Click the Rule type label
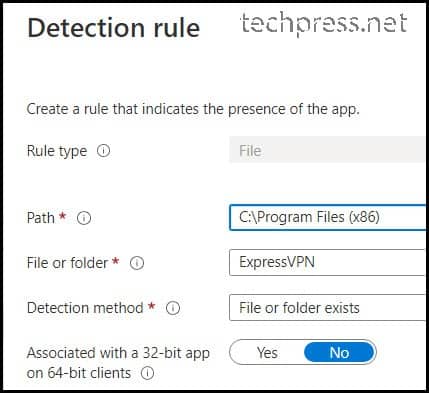This screenshot has width=429, height=393. (x=57, y=151)
